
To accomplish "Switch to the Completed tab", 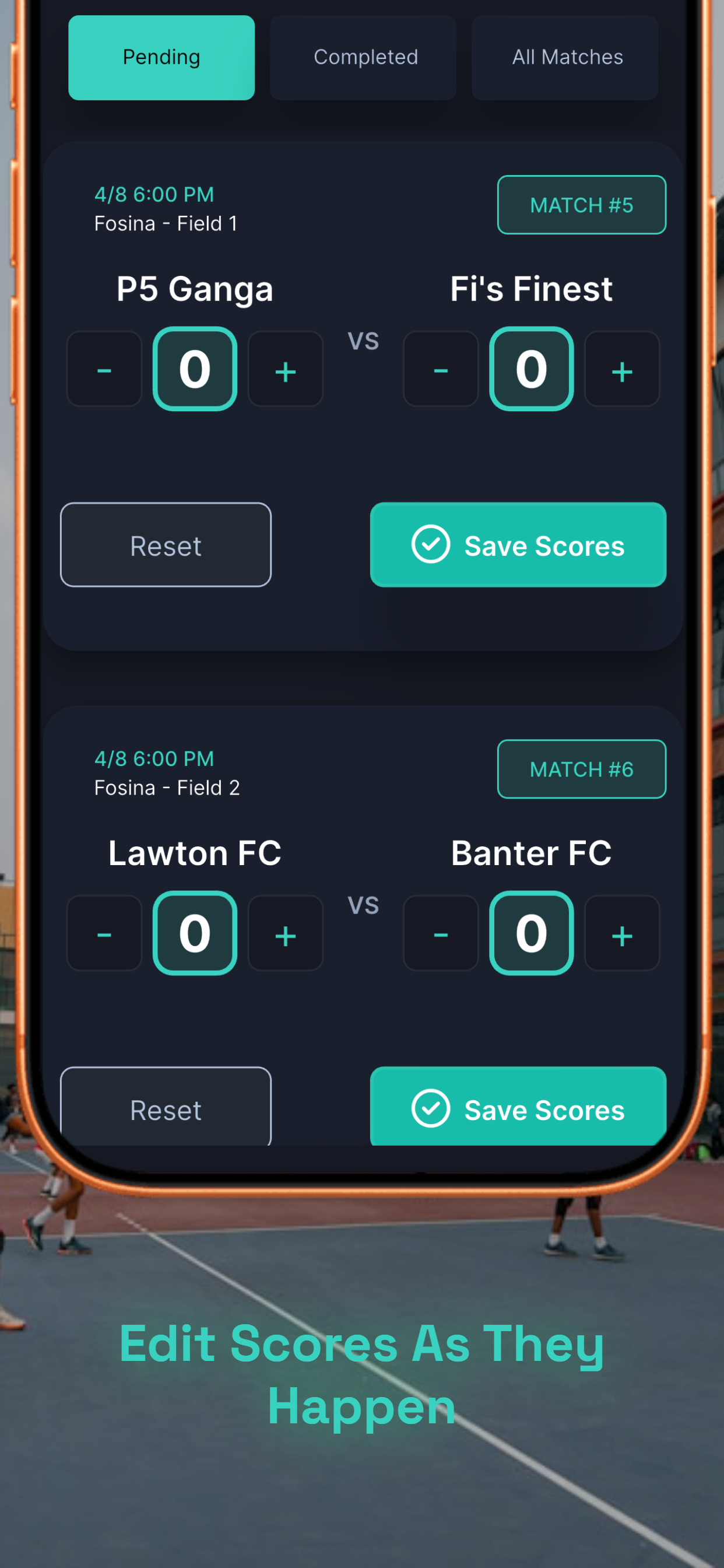I will (363, 58).
